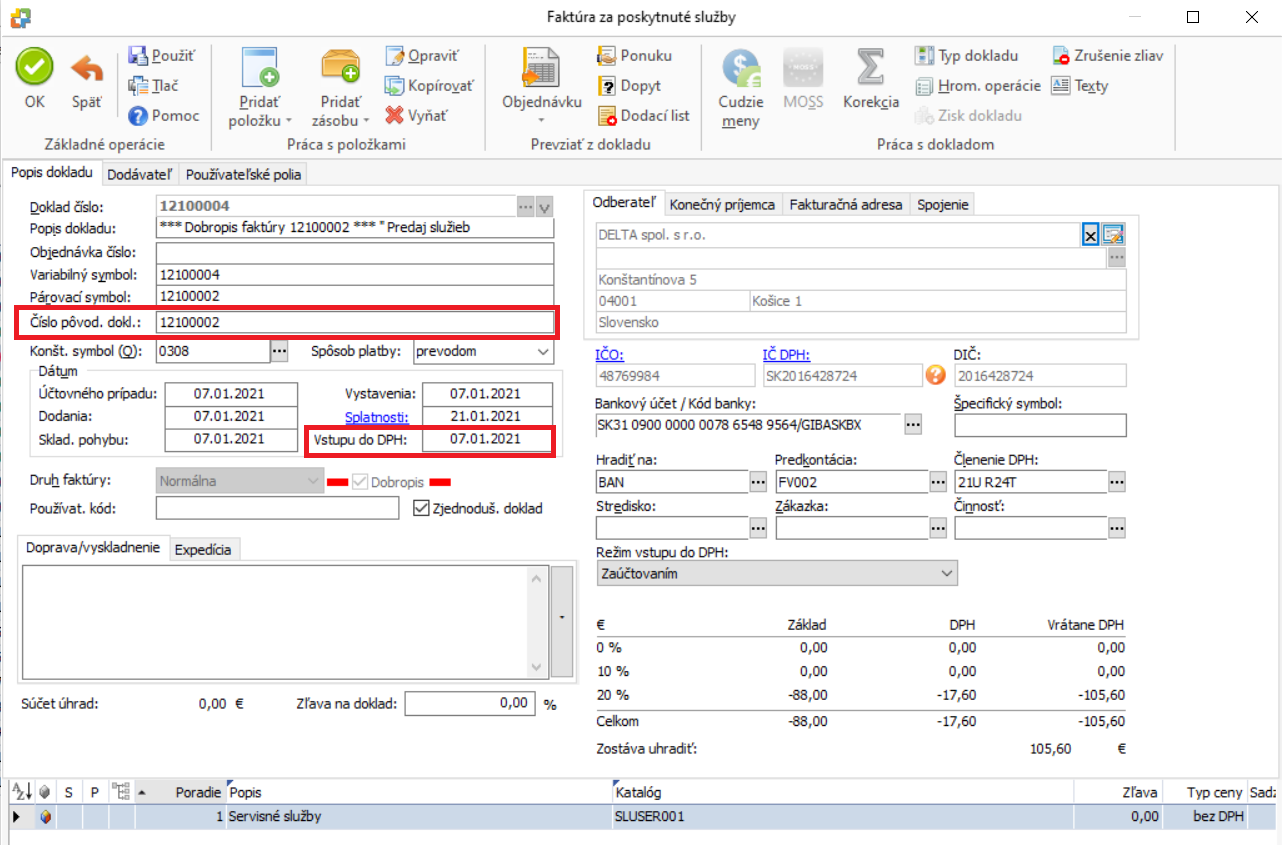This screenshot has height=845, width=1283.
Task: Click the orange IČ DPH verification icon
Action: (x=935, y=375)
